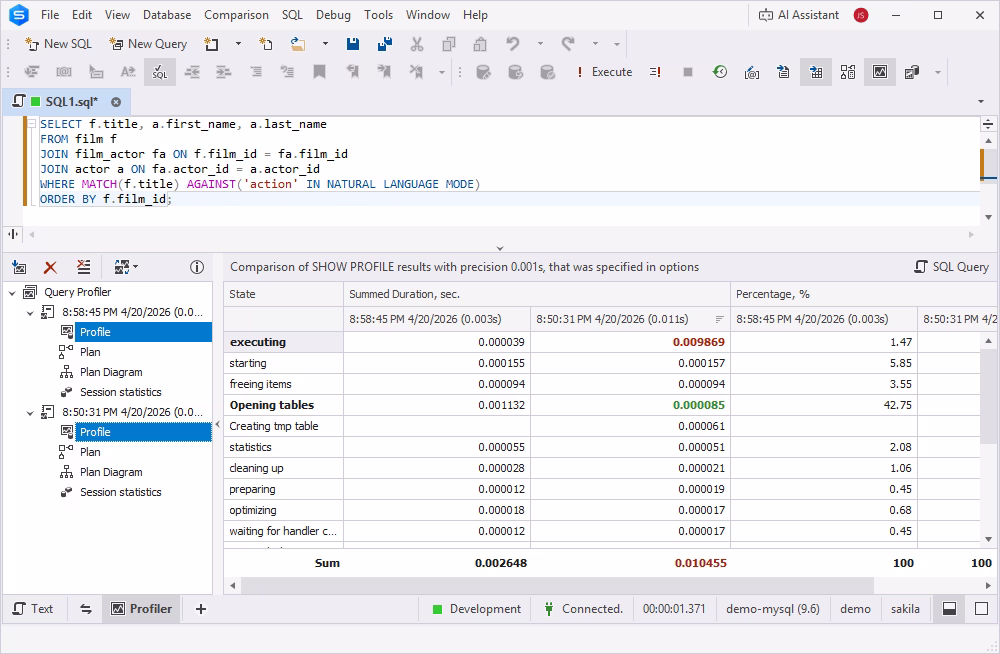This screenshot has width=1000, height=654.
Task: Collapse profiler tree pane with side arrow
Action: [x=217, y=424]
